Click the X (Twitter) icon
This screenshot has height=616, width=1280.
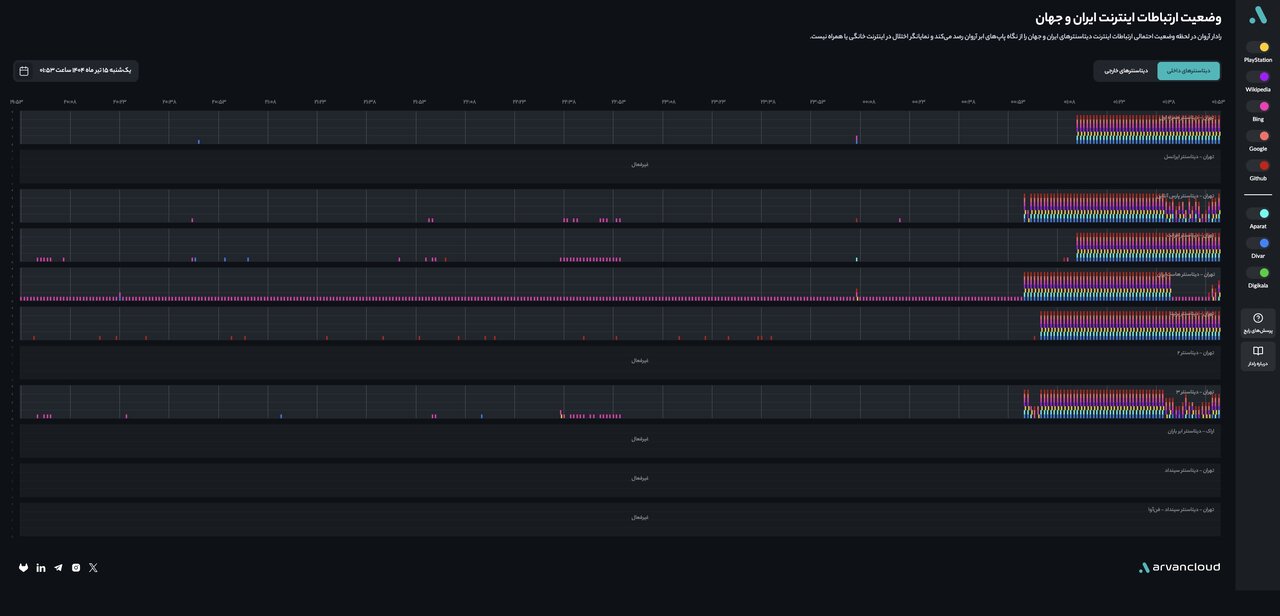(x=93, y=568)
